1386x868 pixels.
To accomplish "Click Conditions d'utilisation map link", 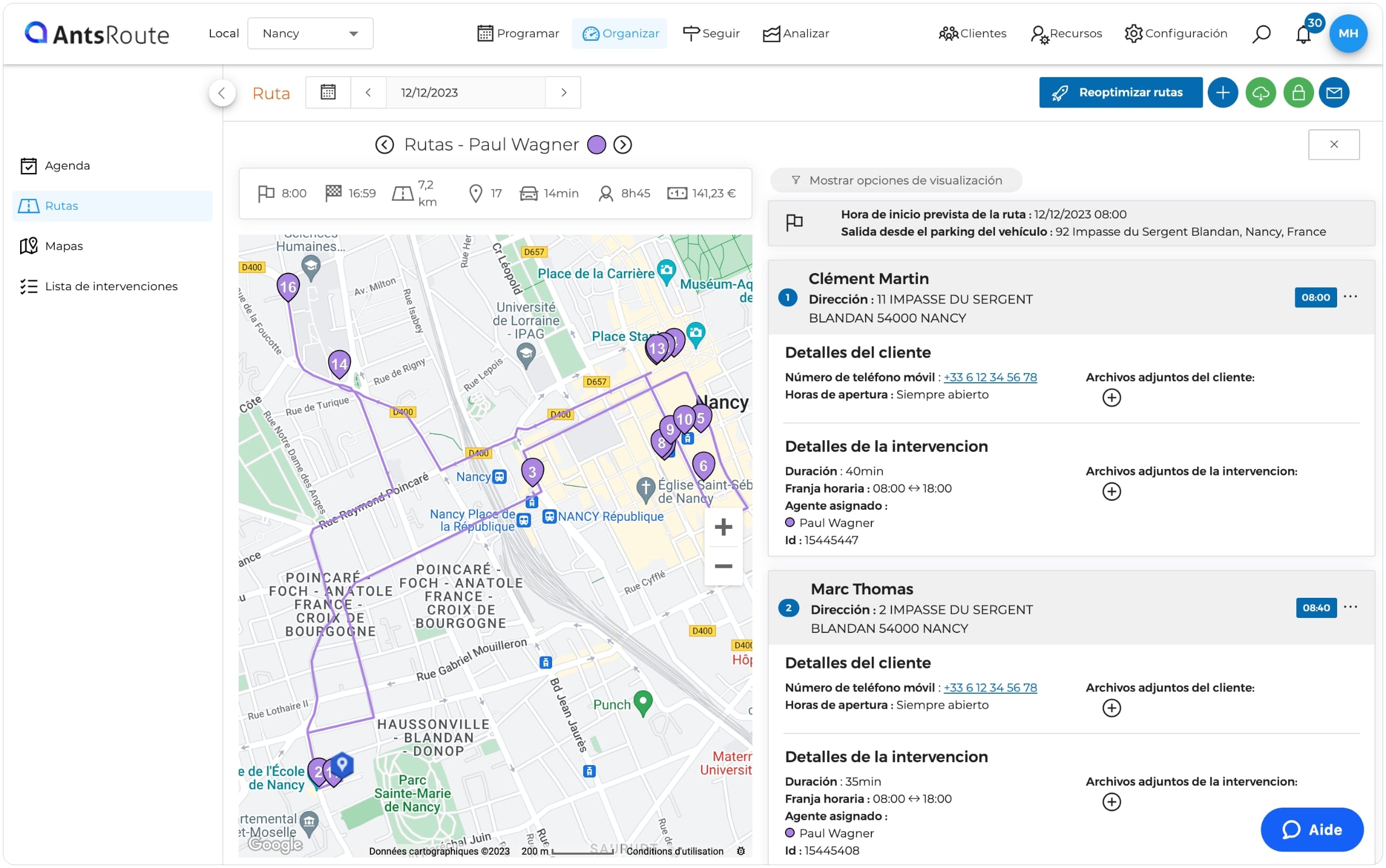I will tap(675, 851).
